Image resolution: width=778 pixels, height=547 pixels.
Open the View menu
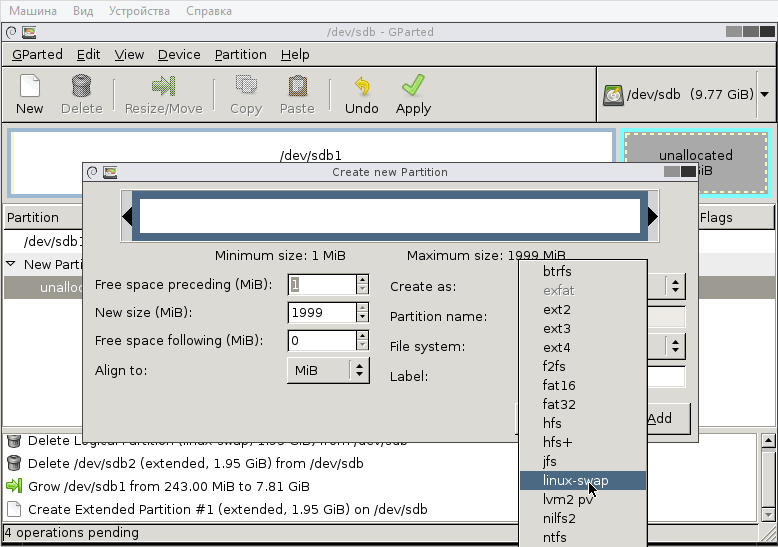129,55
